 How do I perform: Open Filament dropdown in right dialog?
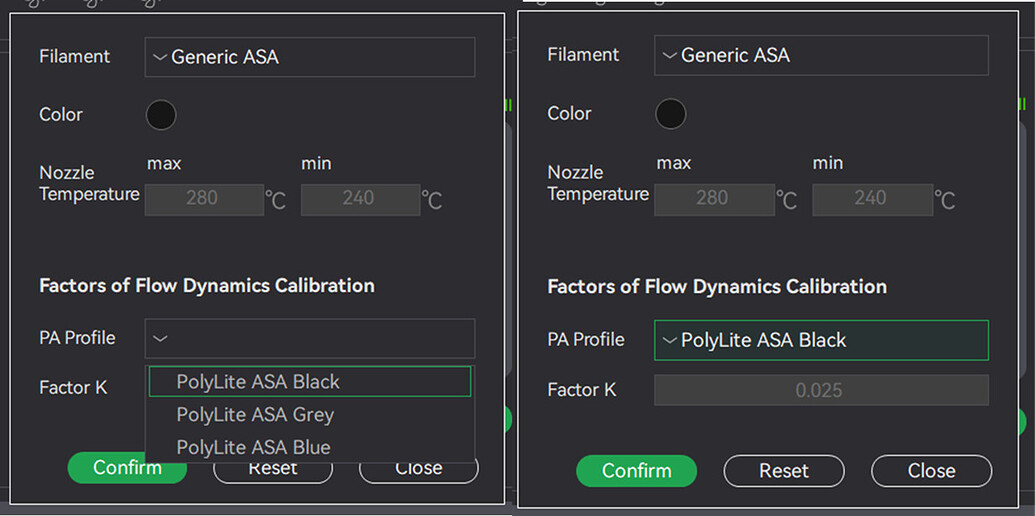821,55
